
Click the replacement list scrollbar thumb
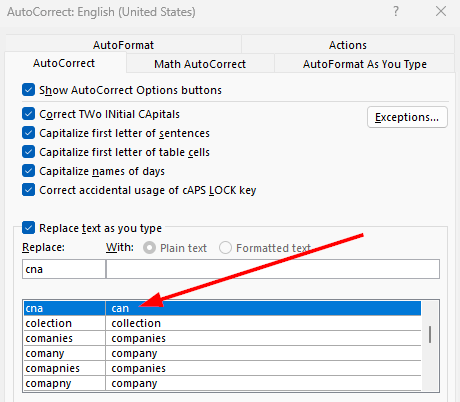430,334
